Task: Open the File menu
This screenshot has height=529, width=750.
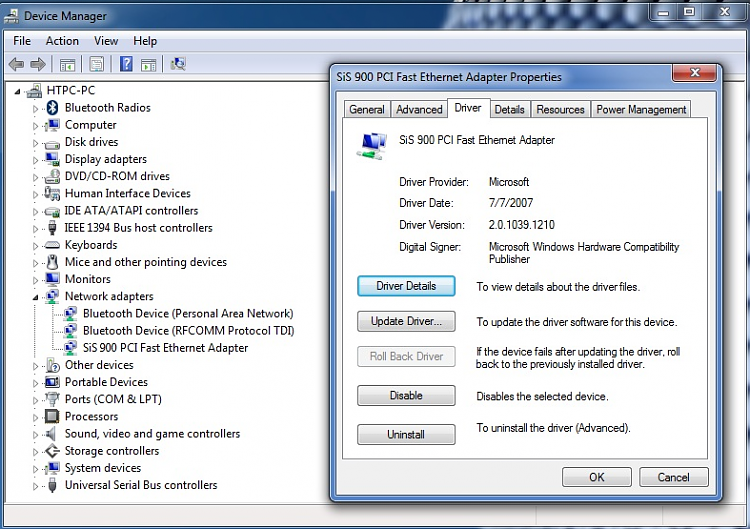Action: pyautogui.click(x=22, y=41)
